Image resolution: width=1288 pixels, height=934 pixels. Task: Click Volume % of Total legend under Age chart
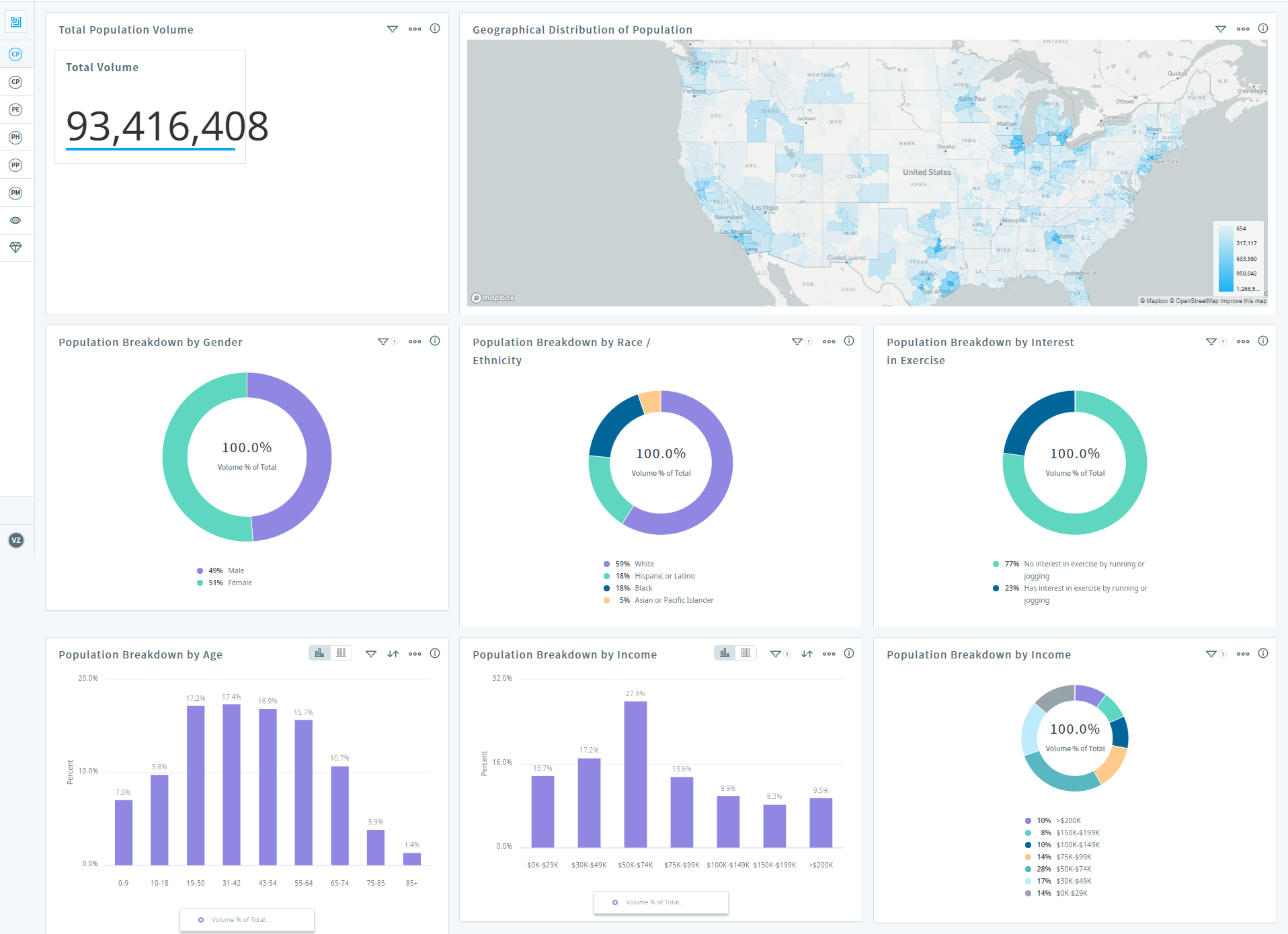click(x=247, y=920)
